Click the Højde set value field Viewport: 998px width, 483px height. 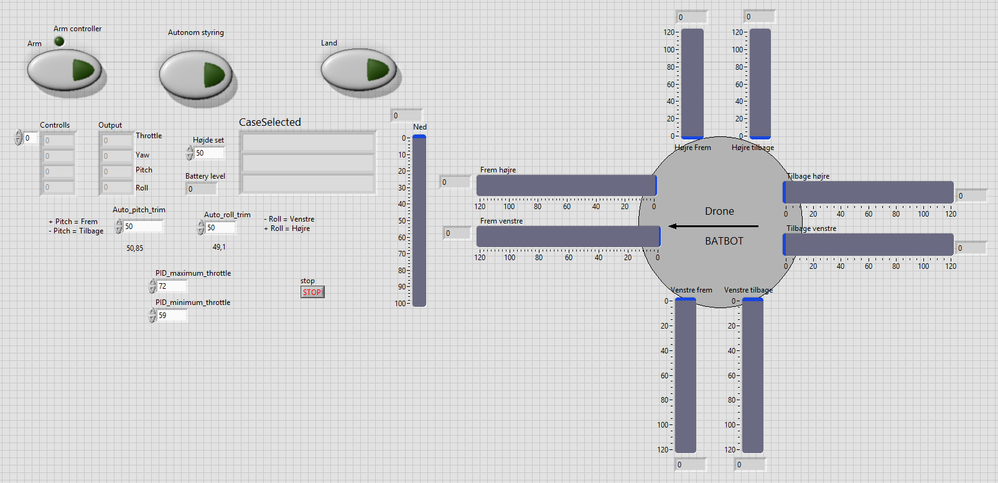point(209,154)
